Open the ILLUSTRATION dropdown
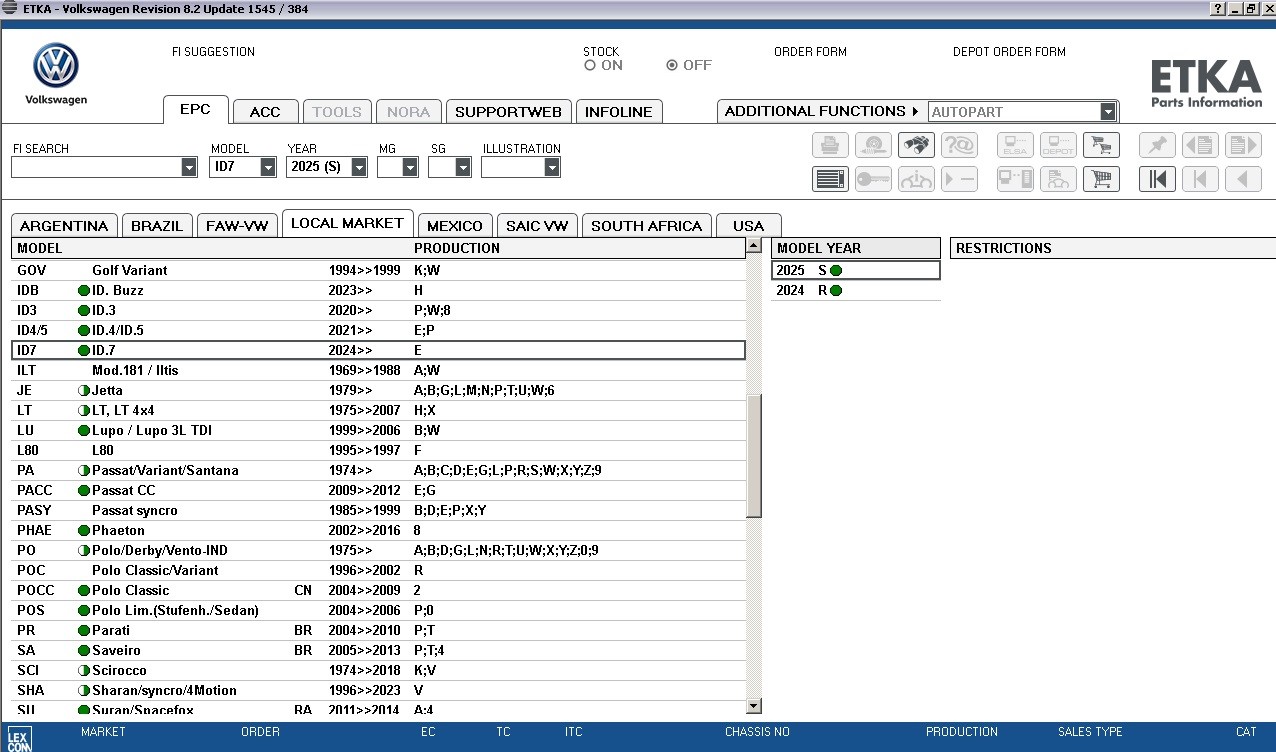The height and width of the screenshot is (752, 1276). (552, 167)
